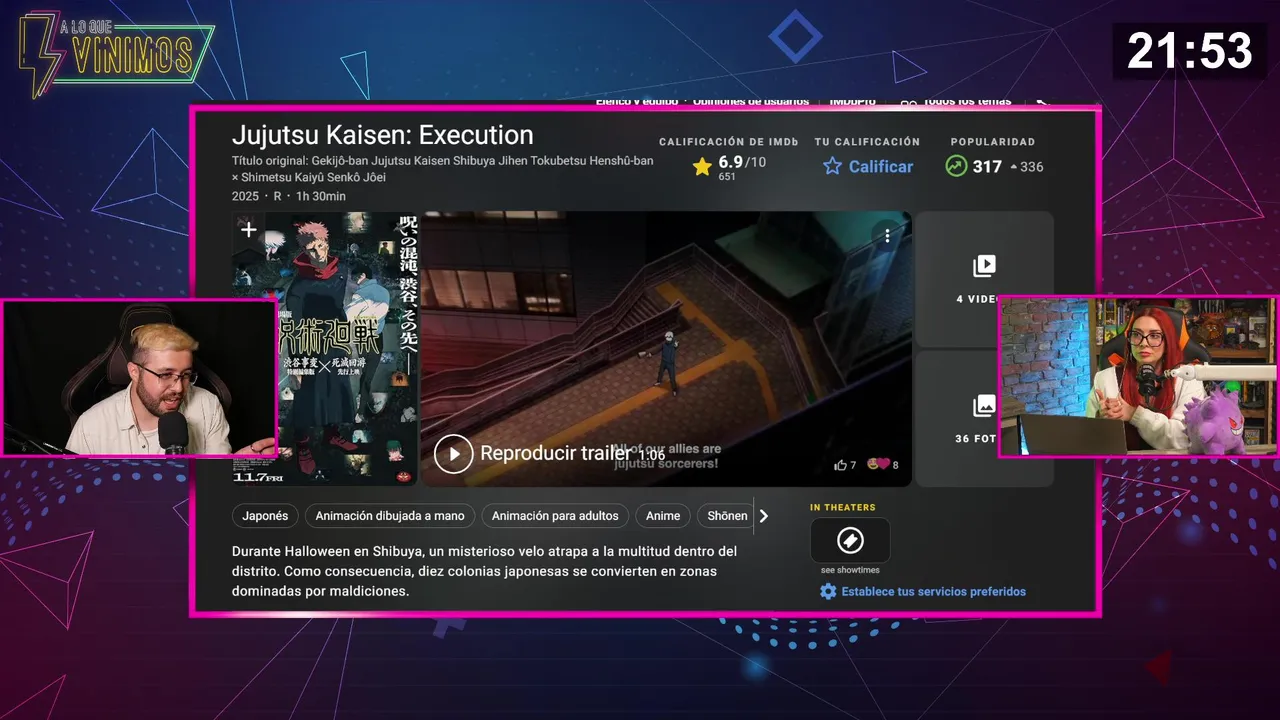Click the heart reaction emoji on trailer
Image resolution: width=1280 pixels, height=720 pixels.
882,465
